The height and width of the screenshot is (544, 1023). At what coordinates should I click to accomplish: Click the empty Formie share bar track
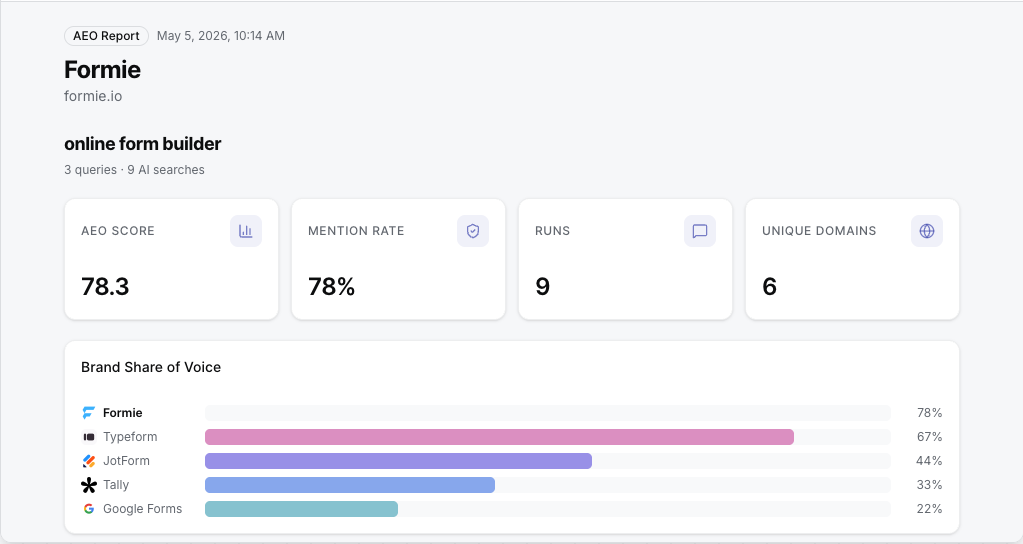[547, 413]
